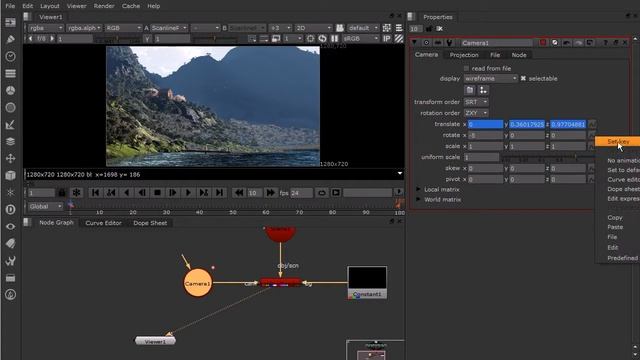Screen dimensions: 640x360
Task: Switch to the Curve Editor tab
Action: (103, 223)
